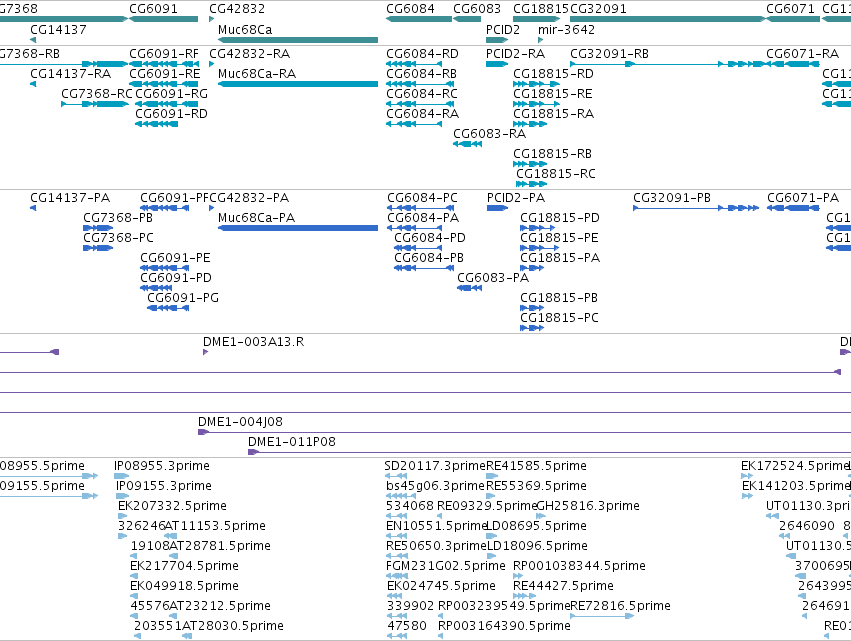The image size is (851, 641).
Task: Select protein label CG18815-PC
Action: tap(559, 318)
